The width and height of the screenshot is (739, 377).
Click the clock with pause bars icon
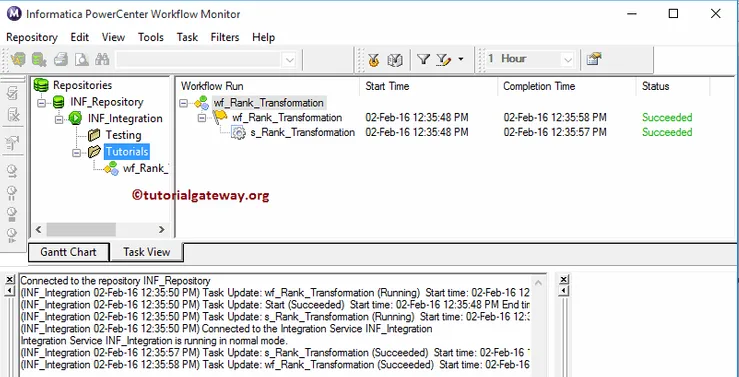(13, 192)
